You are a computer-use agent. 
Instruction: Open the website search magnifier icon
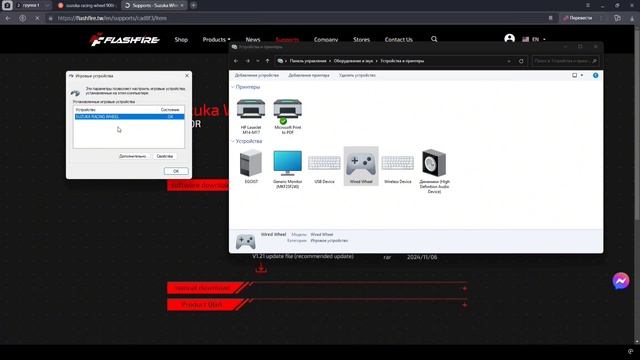tap(434, 39)
